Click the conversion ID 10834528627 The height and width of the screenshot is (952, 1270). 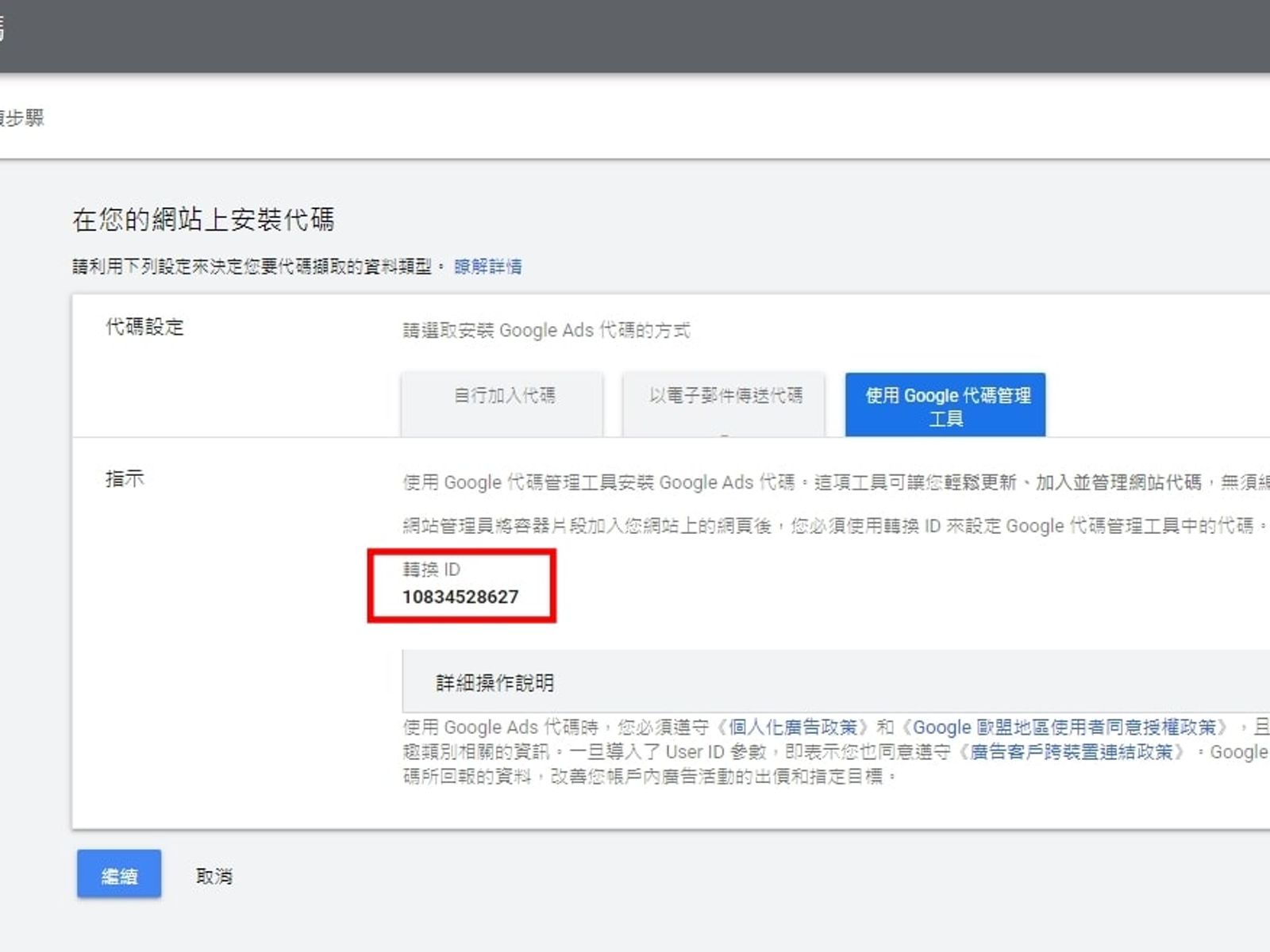click(460, 597)
